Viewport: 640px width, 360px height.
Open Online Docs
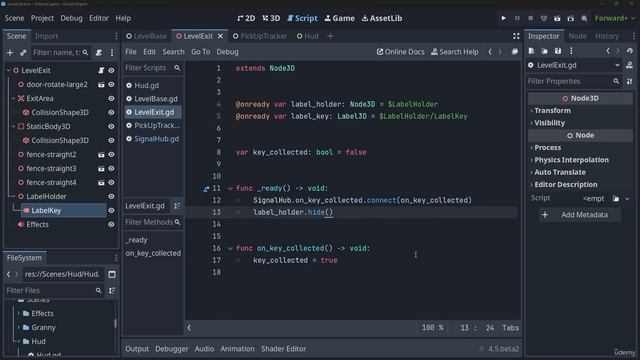[x=400, y=52]
